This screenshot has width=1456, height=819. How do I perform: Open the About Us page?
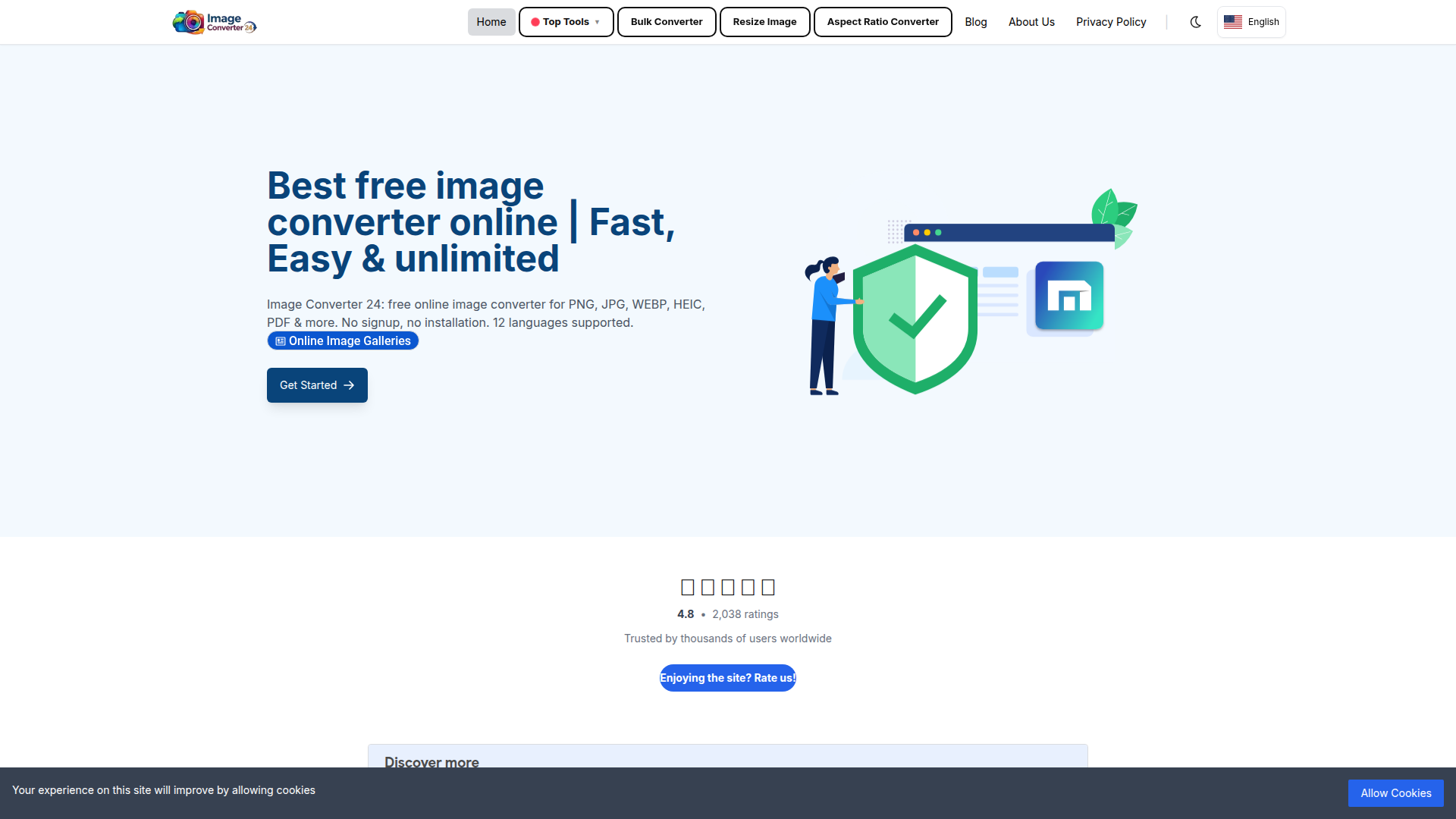pos(1031,22)
